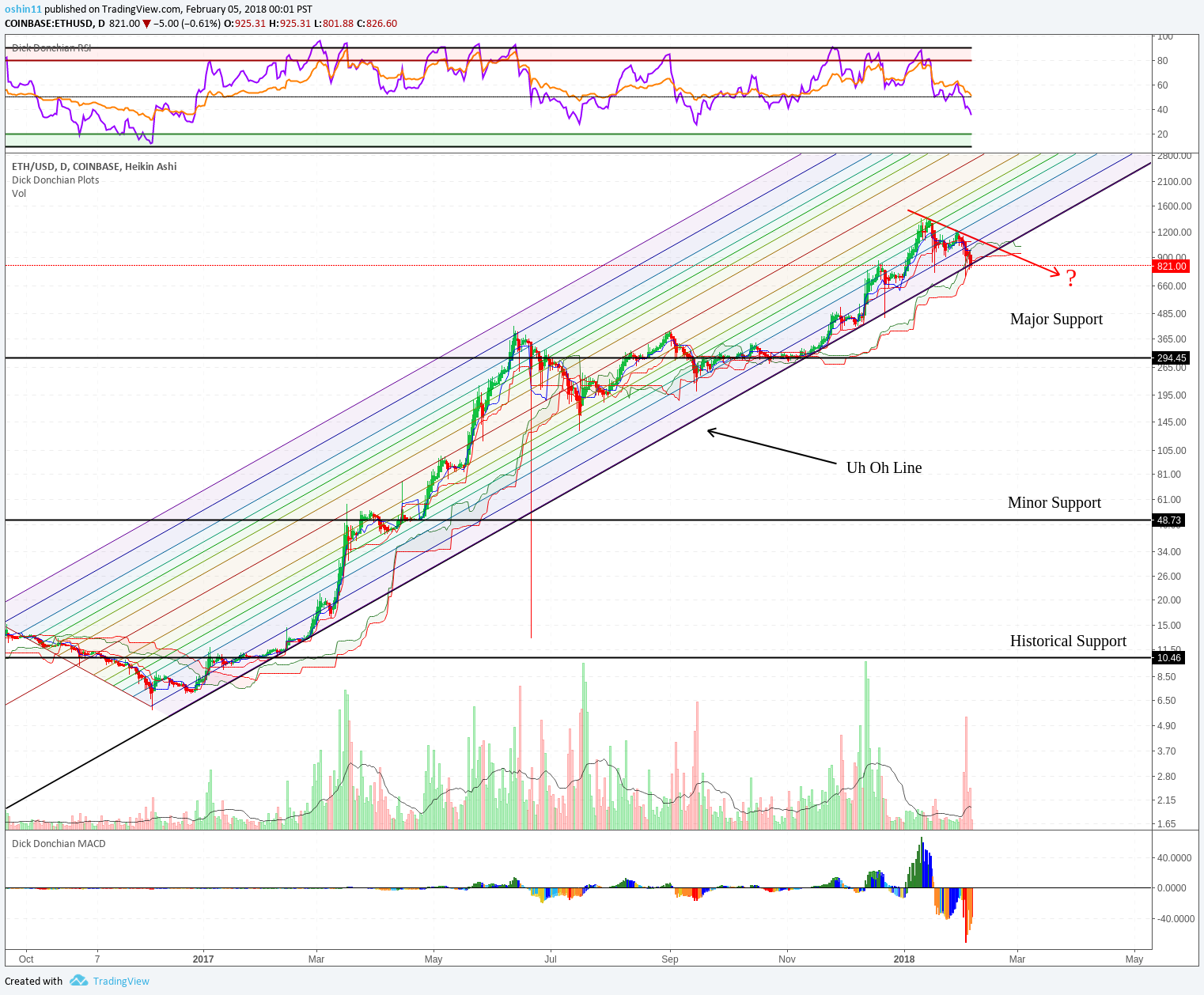This screenshot has height=995, width=1204.
Task: Click the 195.00 price axis value
Action: 1172,395
